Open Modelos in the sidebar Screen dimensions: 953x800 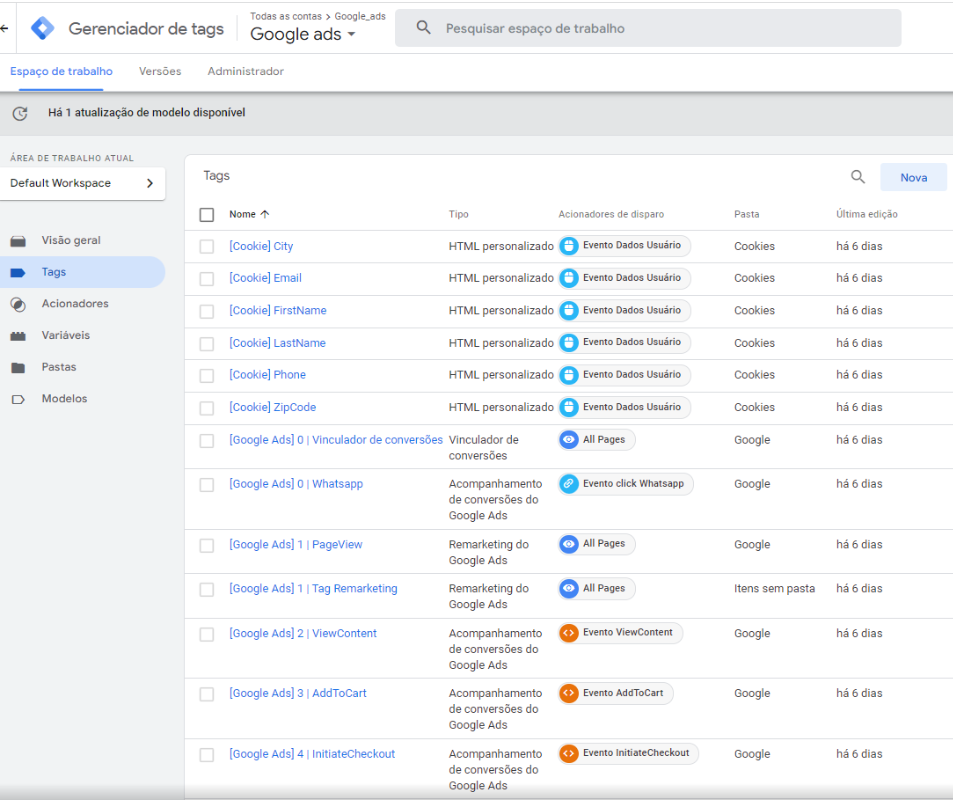[x=64, y=399]
